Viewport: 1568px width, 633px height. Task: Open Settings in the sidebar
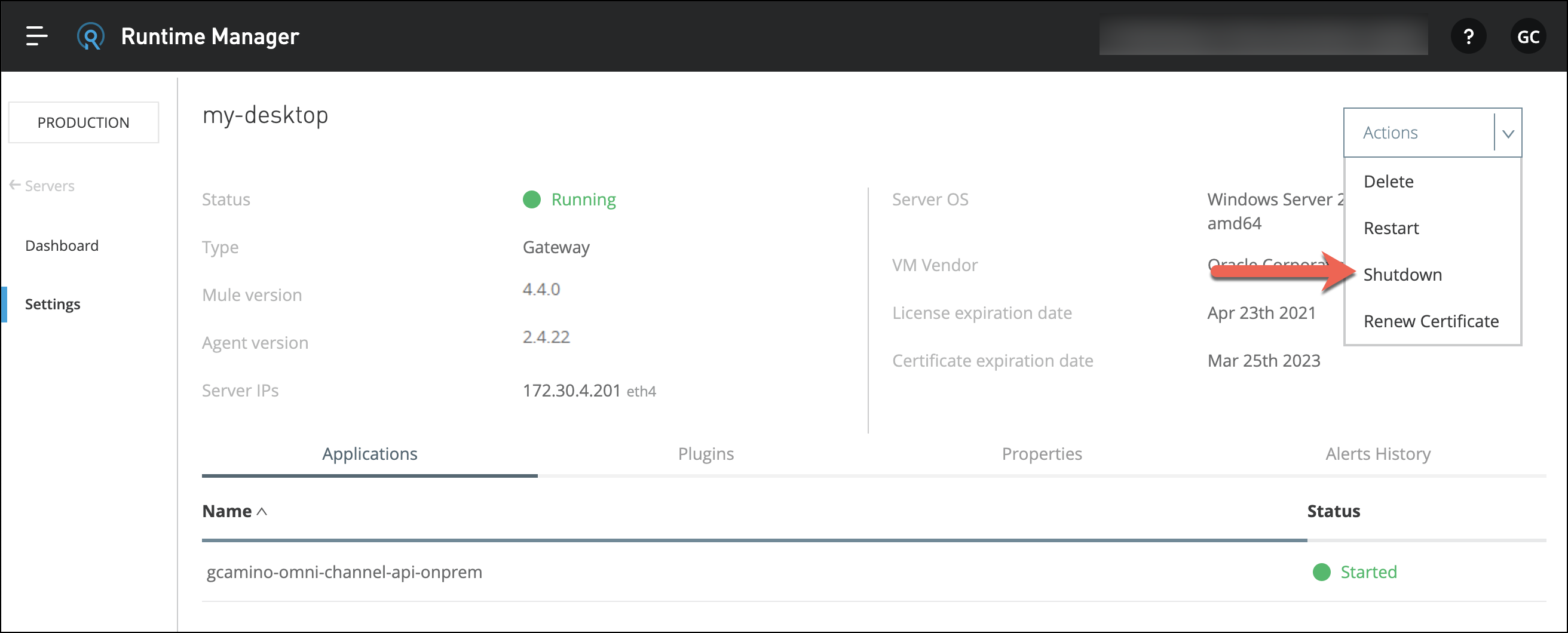coord(53,304)
